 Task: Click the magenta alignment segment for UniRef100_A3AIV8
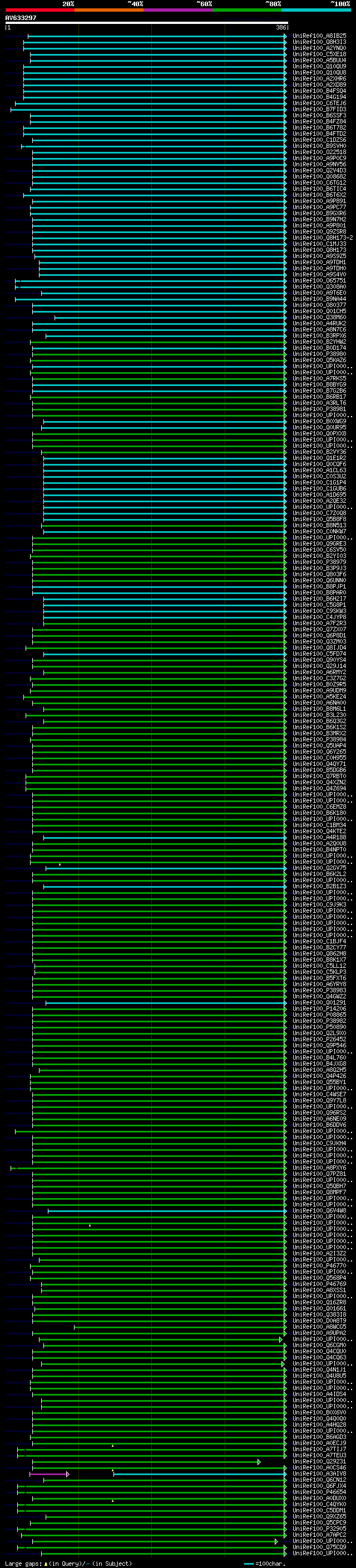(49, 1473)
